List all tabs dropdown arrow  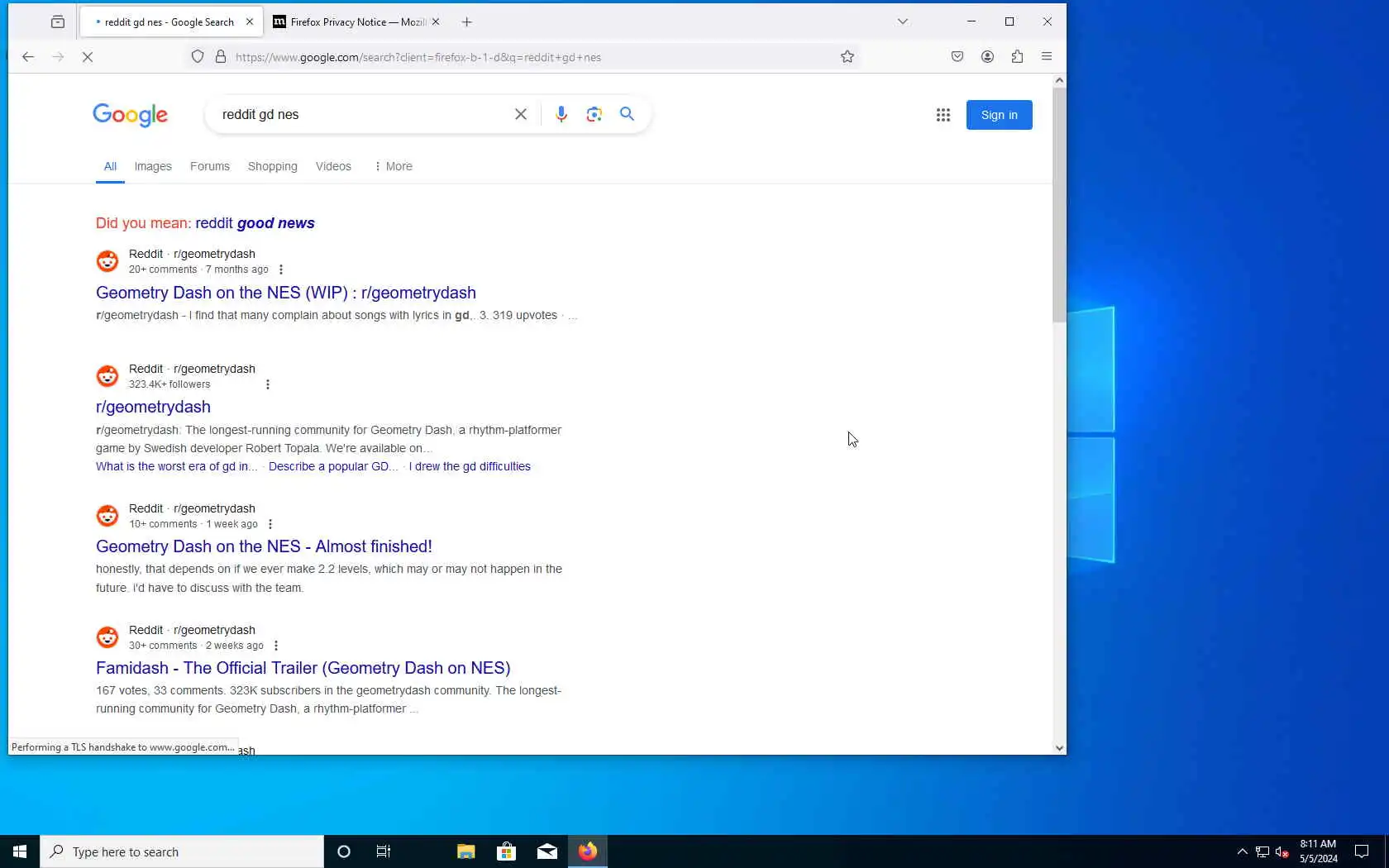pyautogui.click(x=903, y=22)
